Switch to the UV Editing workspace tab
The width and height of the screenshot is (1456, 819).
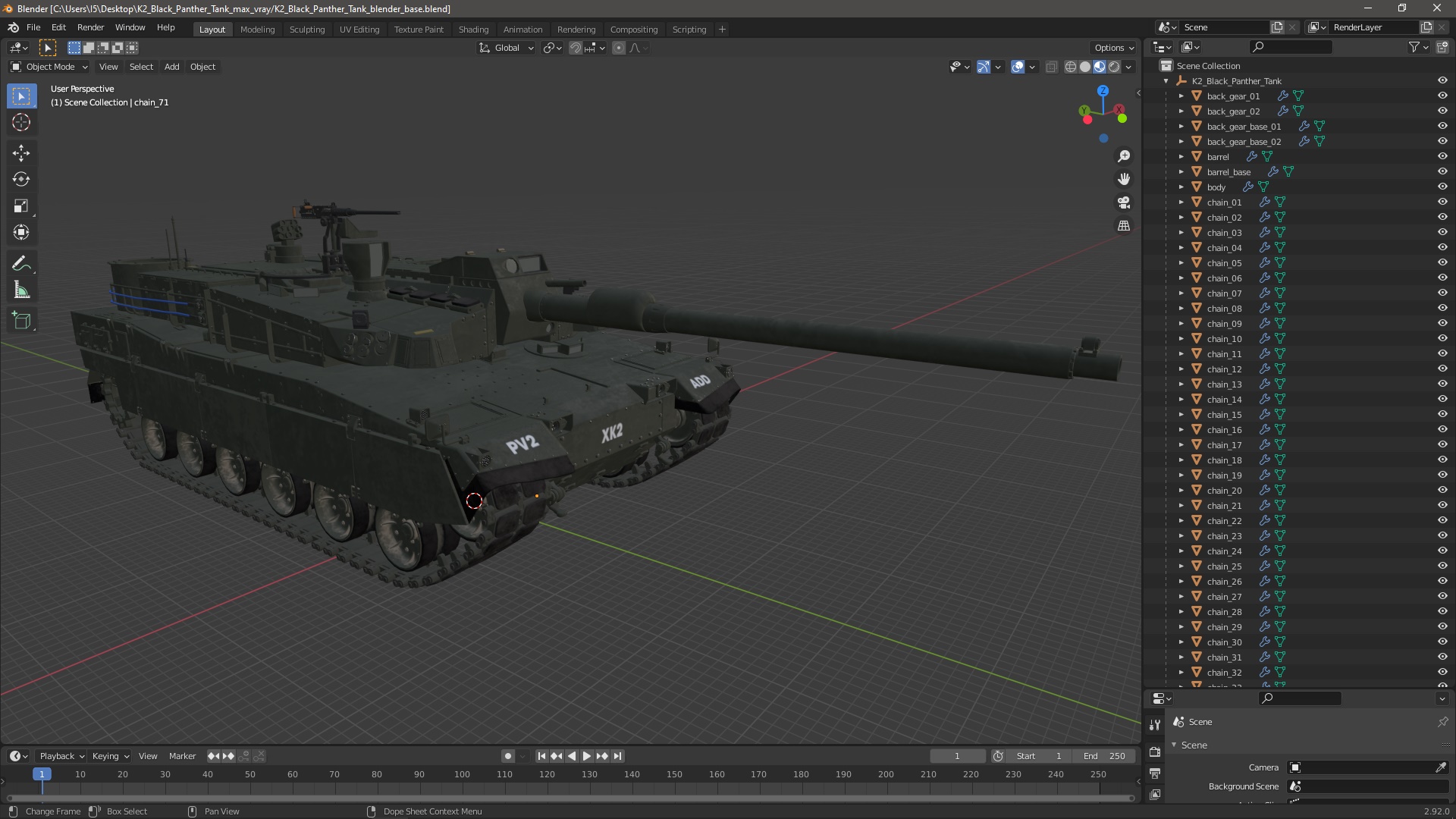pos(359,30)
